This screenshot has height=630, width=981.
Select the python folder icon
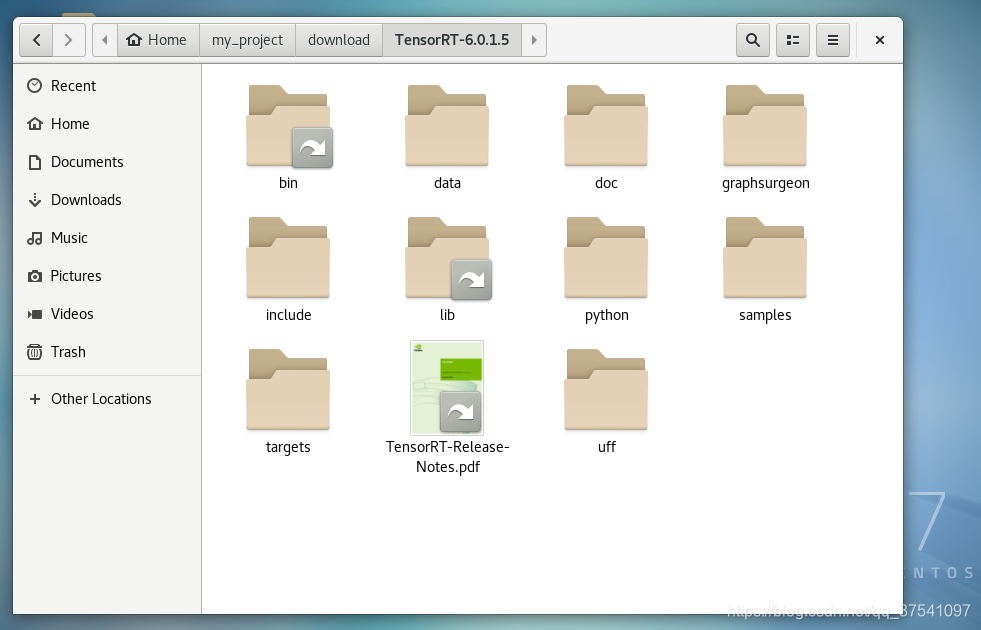[x=606, y=258]
